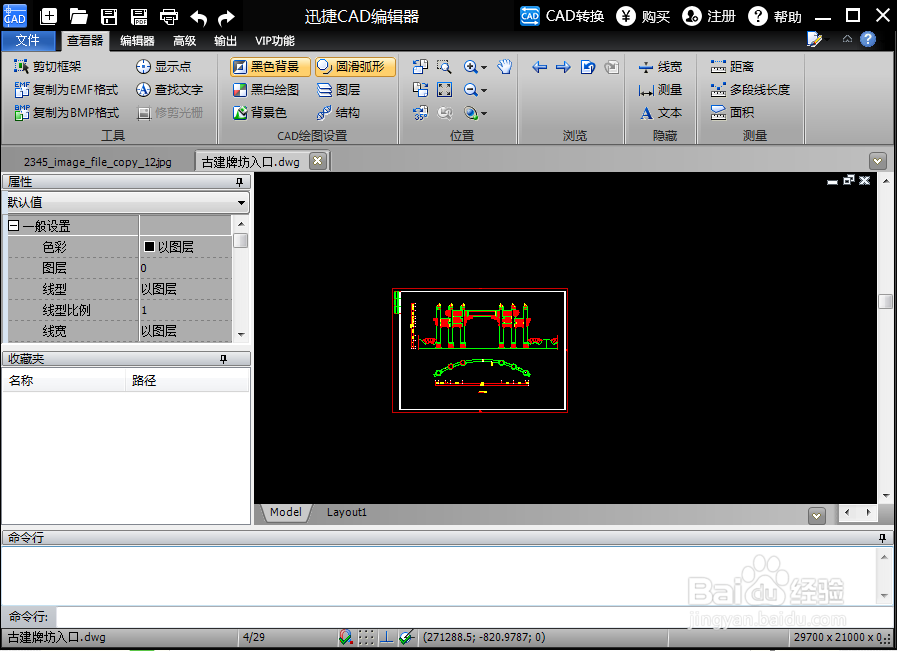Switch to the 查看器 viewer tab

click(x=85, y=41)
